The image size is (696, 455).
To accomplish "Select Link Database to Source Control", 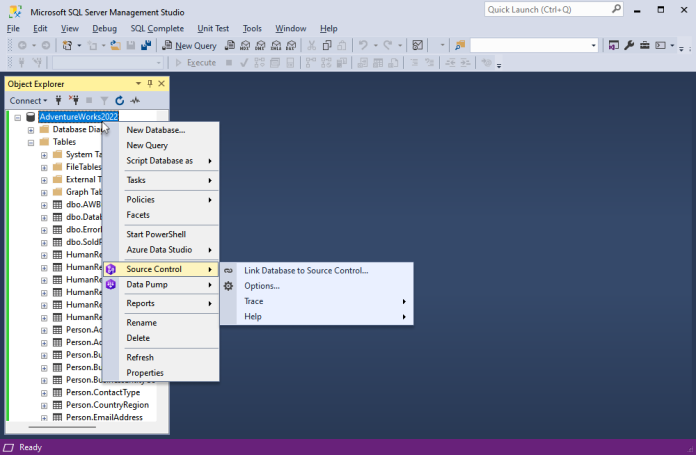I will [x=306, y=270].
